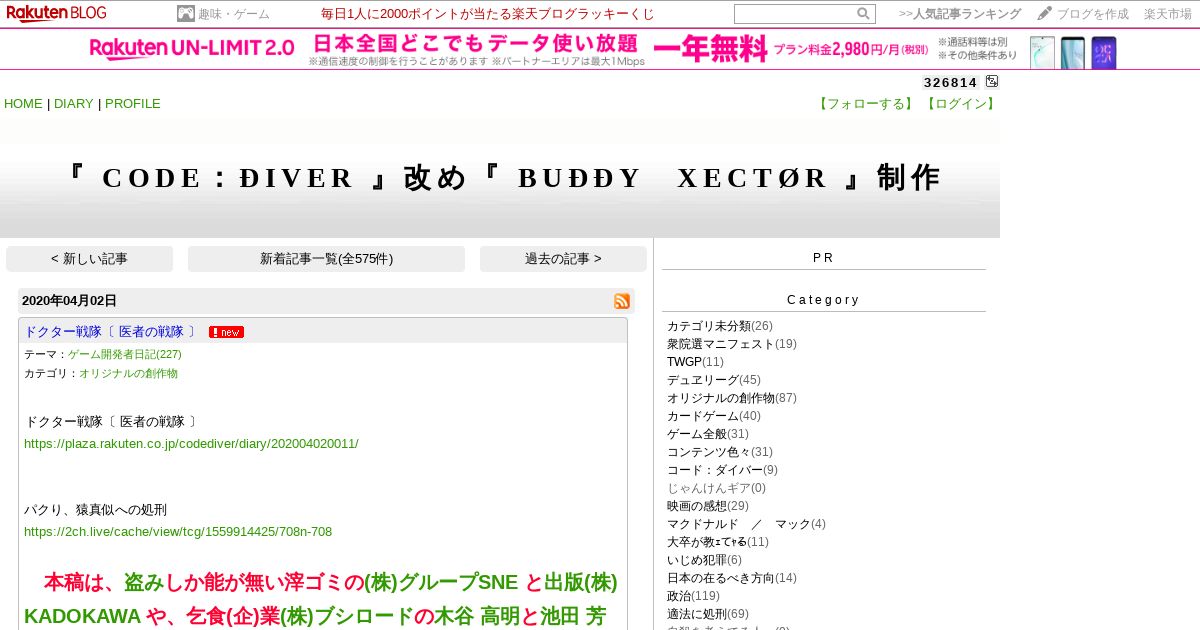
Task: Open category link オリジナルの創作物 in post
Action: tap(128, 373)
